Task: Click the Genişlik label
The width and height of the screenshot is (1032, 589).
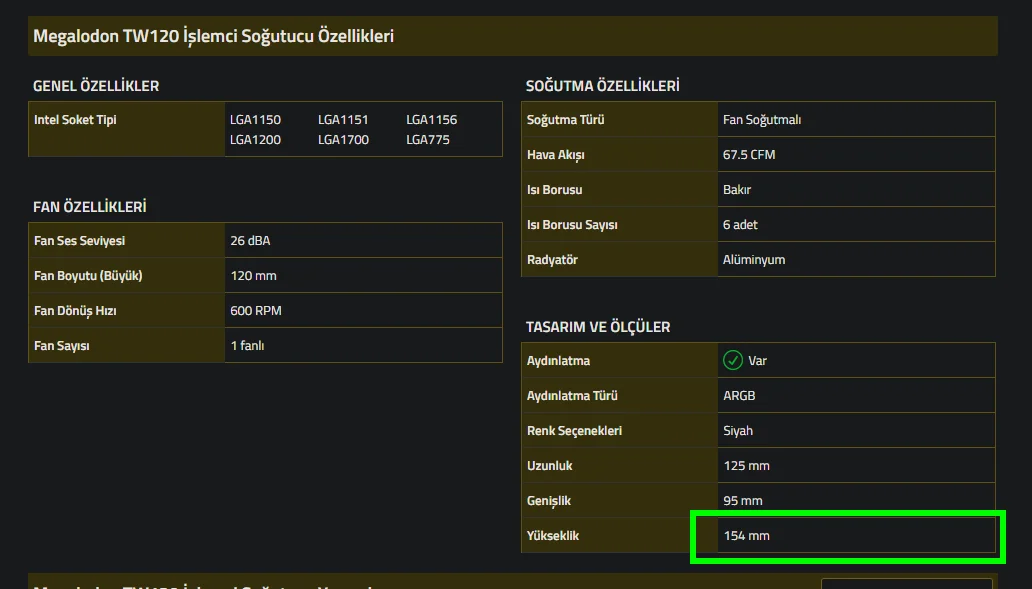Action: point(549,501)
